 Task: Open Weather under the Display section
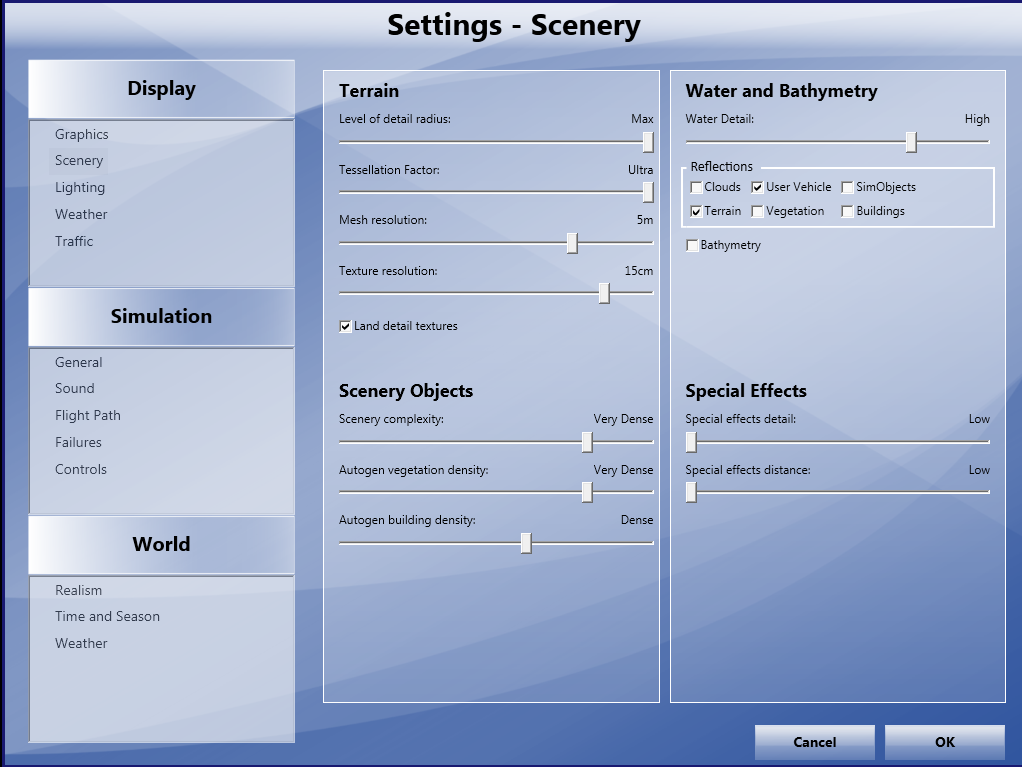81,214
